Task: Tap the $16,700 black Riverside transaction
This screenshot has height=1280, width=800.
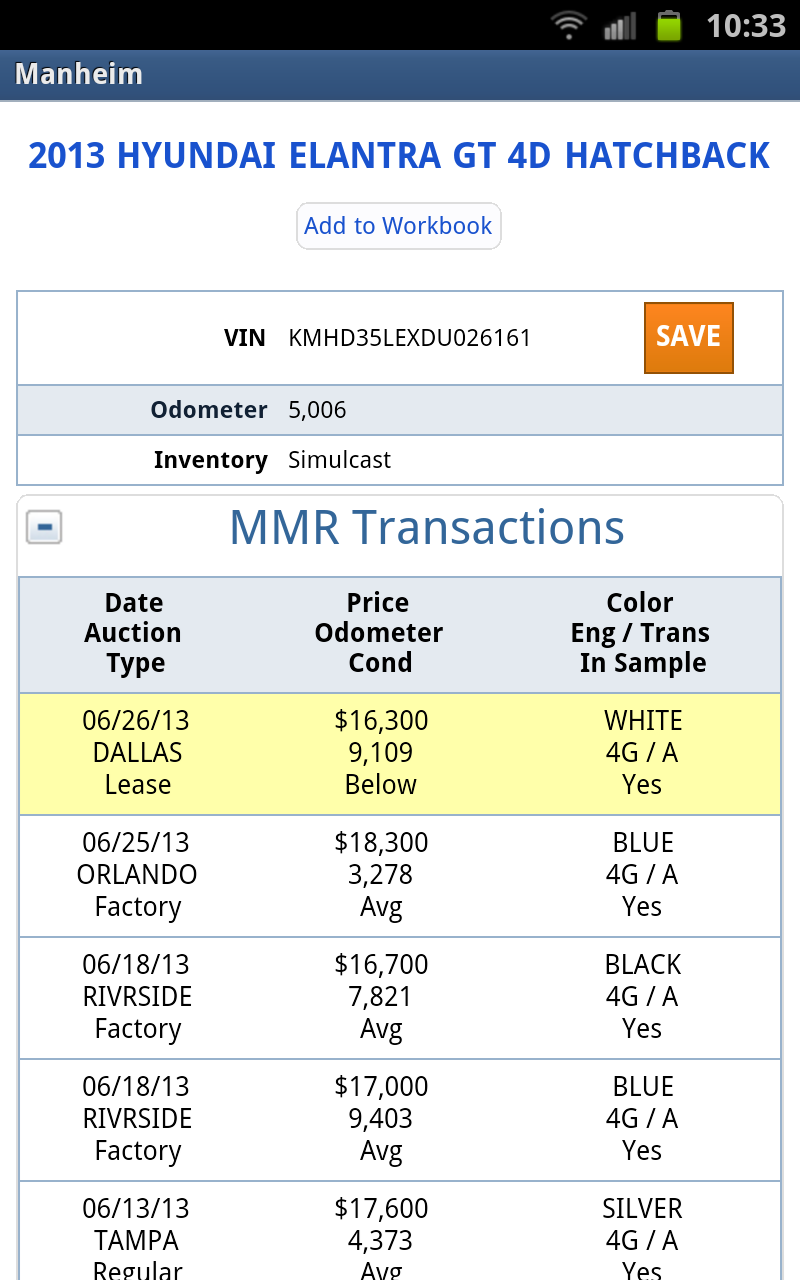Action: coord(399,997)
